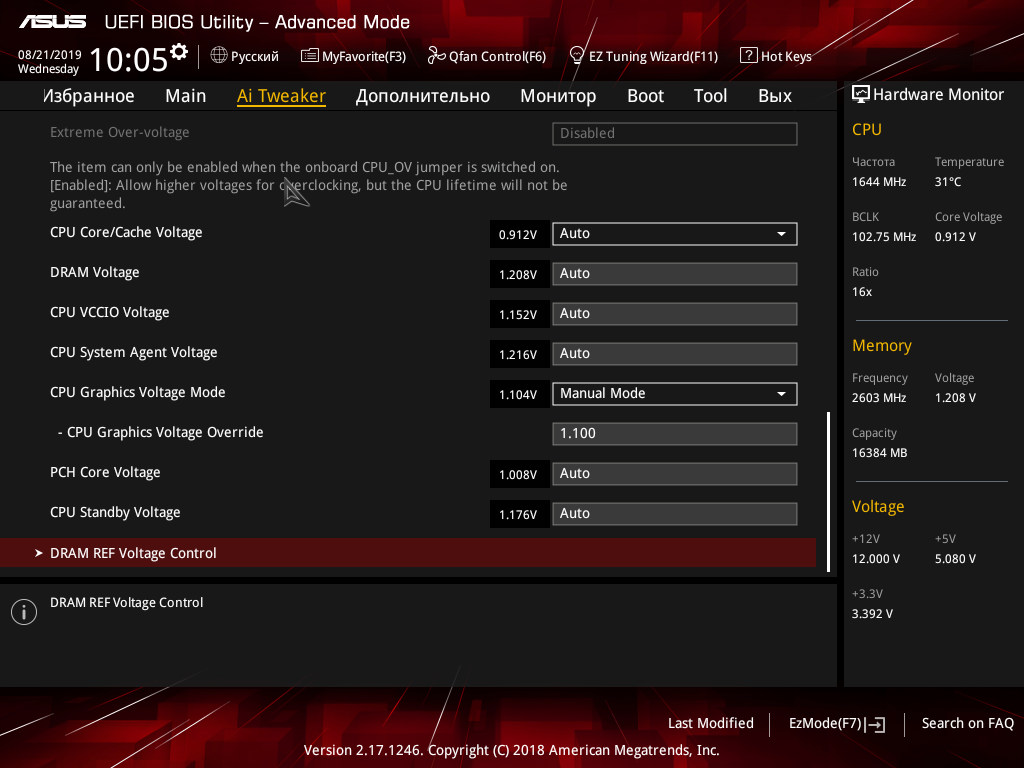Select the DRAM Voltage value field

pyautogui.click(x=675, y=274)
